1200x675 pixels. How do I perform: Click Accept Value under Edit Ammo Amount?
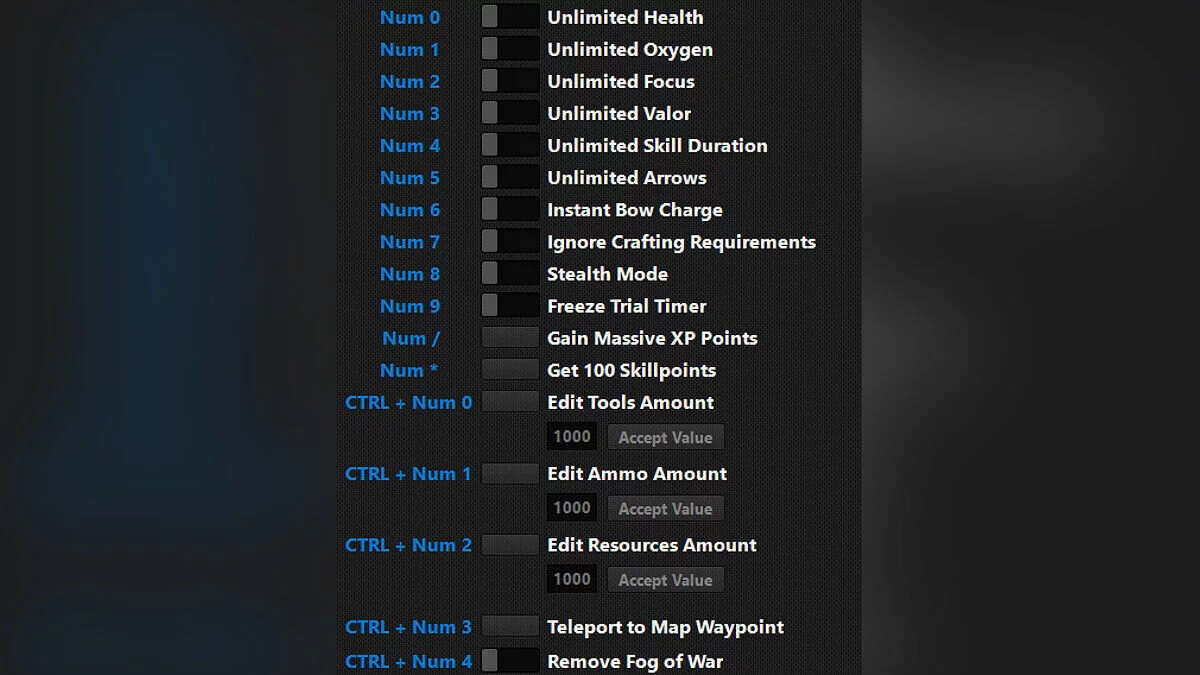click(x=665, y=508)
